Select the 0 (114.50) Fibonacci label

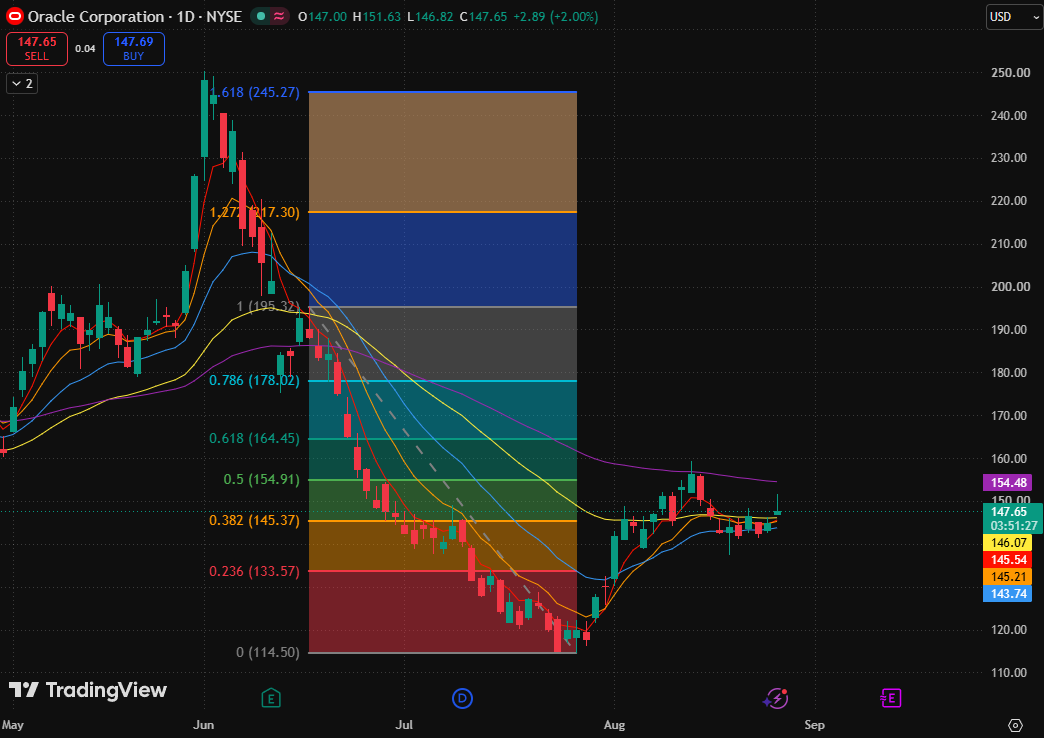[268, 652]
